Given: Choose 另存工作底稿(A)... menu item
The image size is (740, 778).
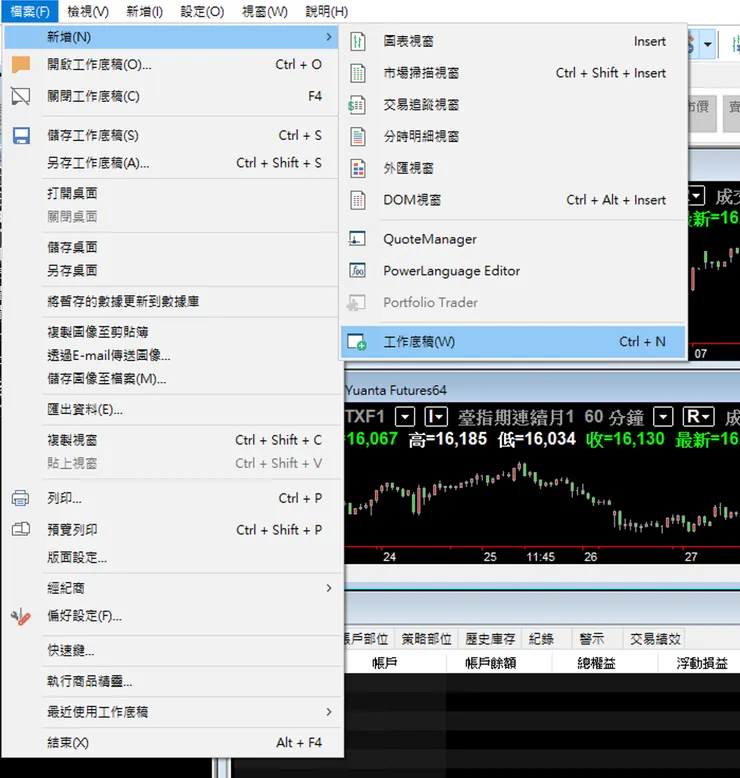Looking at the screenshot, I should coord(172,163).
